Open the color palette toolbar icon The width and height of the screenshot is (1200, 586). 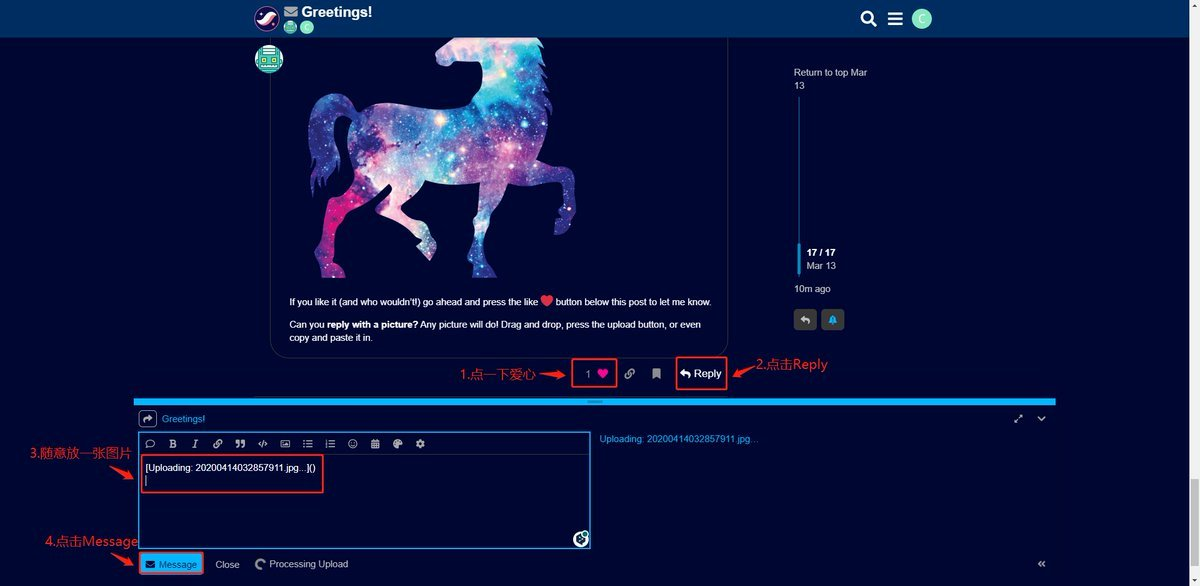[x=398, y=444]
